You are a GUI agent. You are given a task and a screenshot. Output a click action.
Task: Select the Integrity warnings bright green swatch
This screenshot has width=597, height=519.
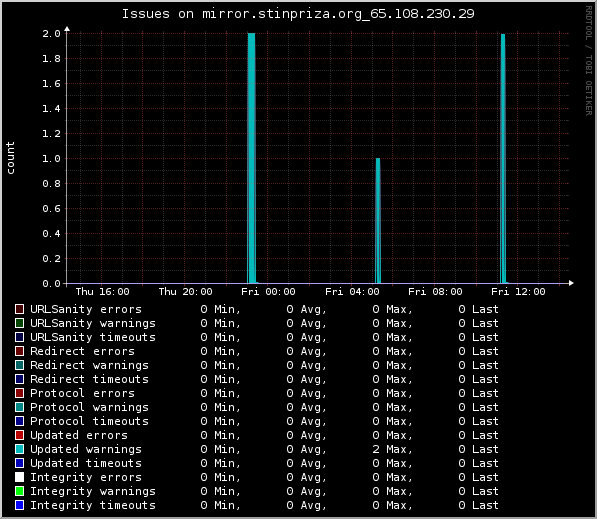[19, 491]
